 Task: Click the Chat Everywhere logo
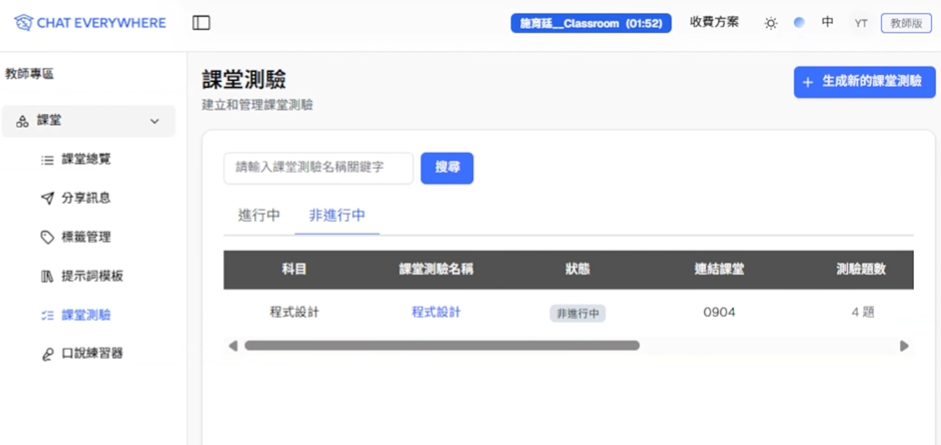tap(90, 23)
